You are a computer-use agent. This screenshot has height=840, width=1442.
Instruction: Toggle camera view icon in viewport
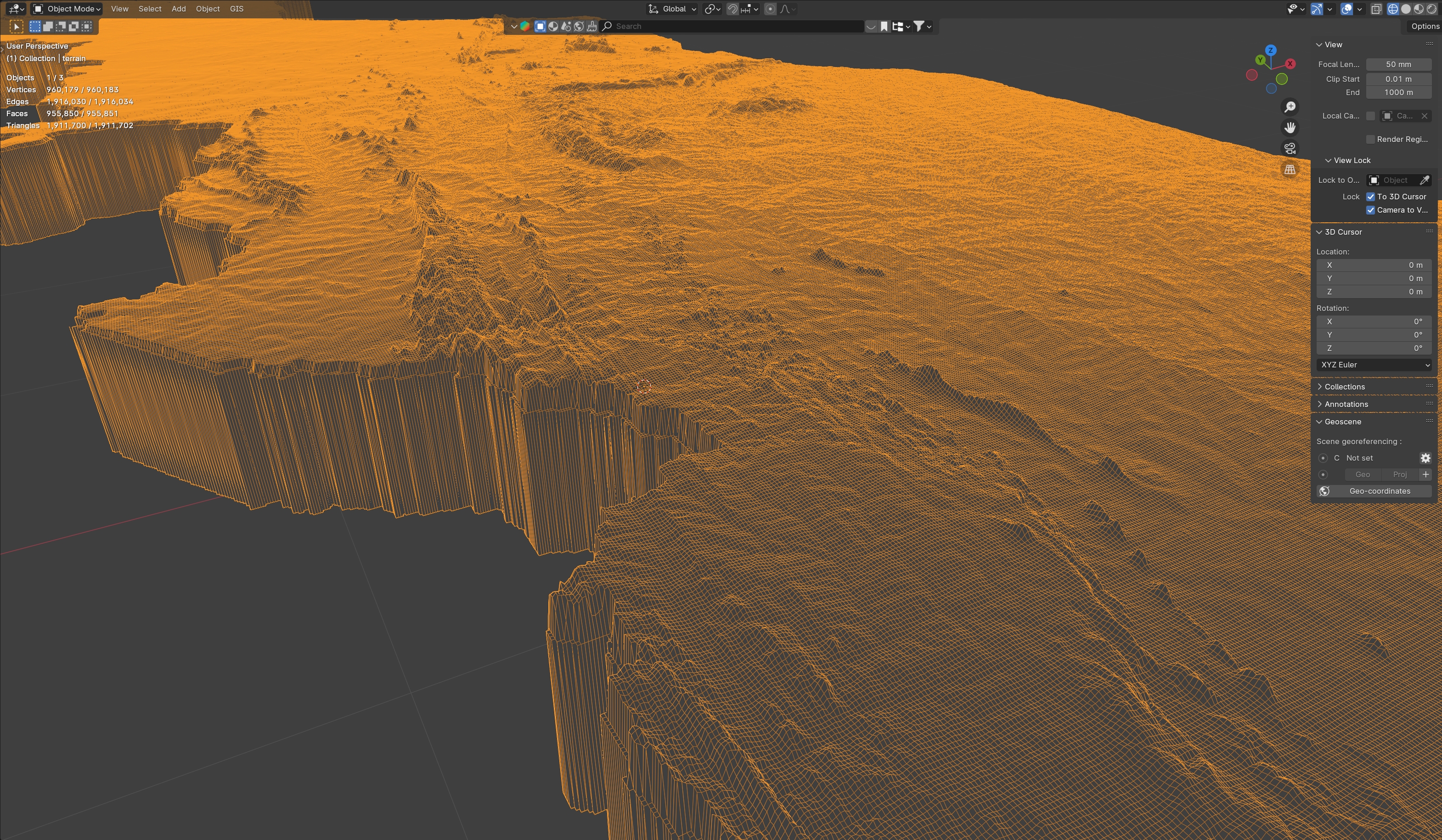1290,149
